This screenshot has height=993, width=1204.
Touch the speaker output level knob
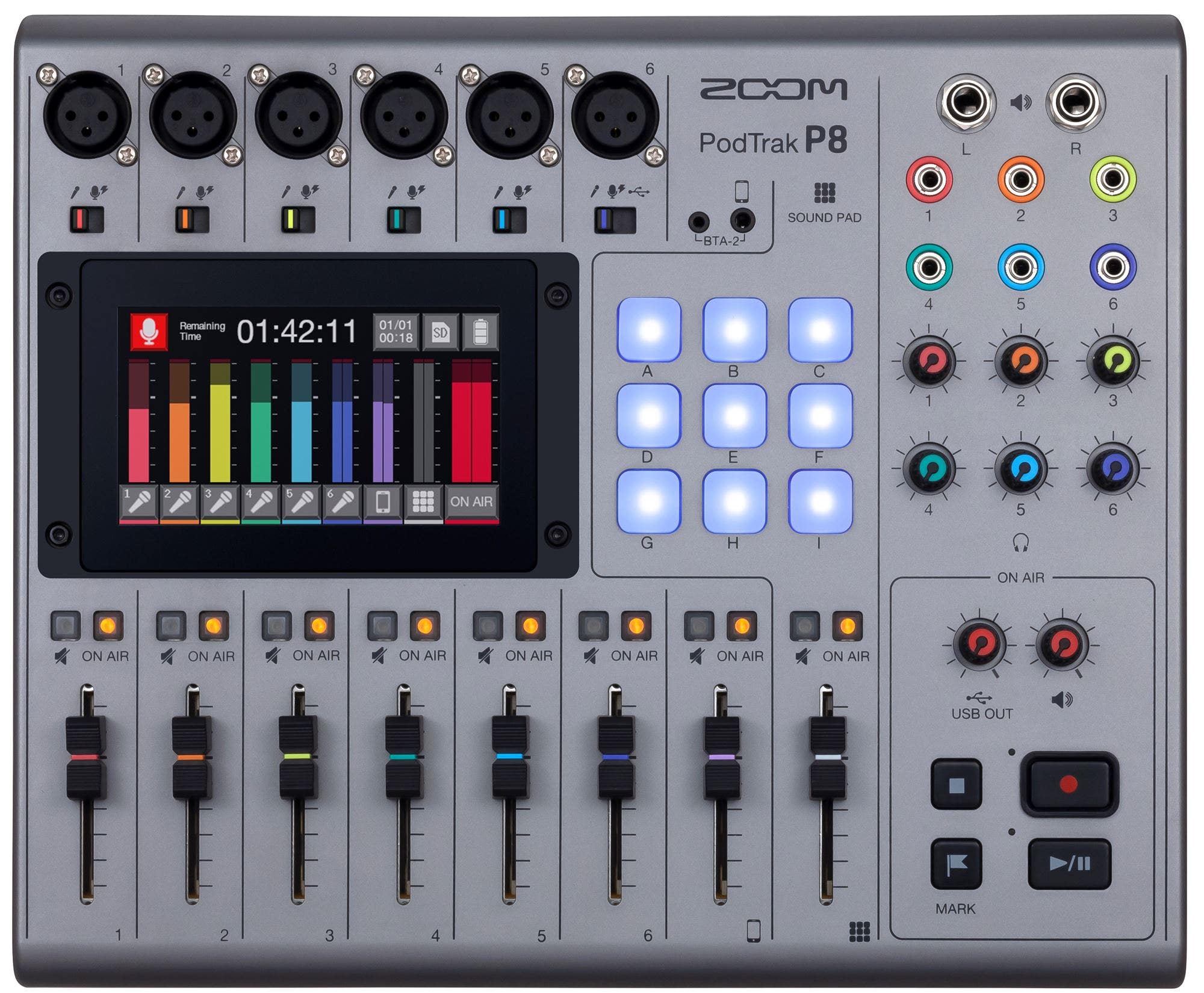1062,645
